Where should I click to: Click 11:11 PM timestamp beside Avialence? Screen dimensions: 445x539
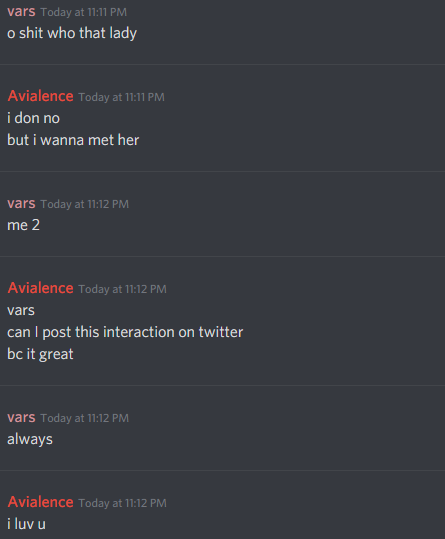click(x=122, y=97)
